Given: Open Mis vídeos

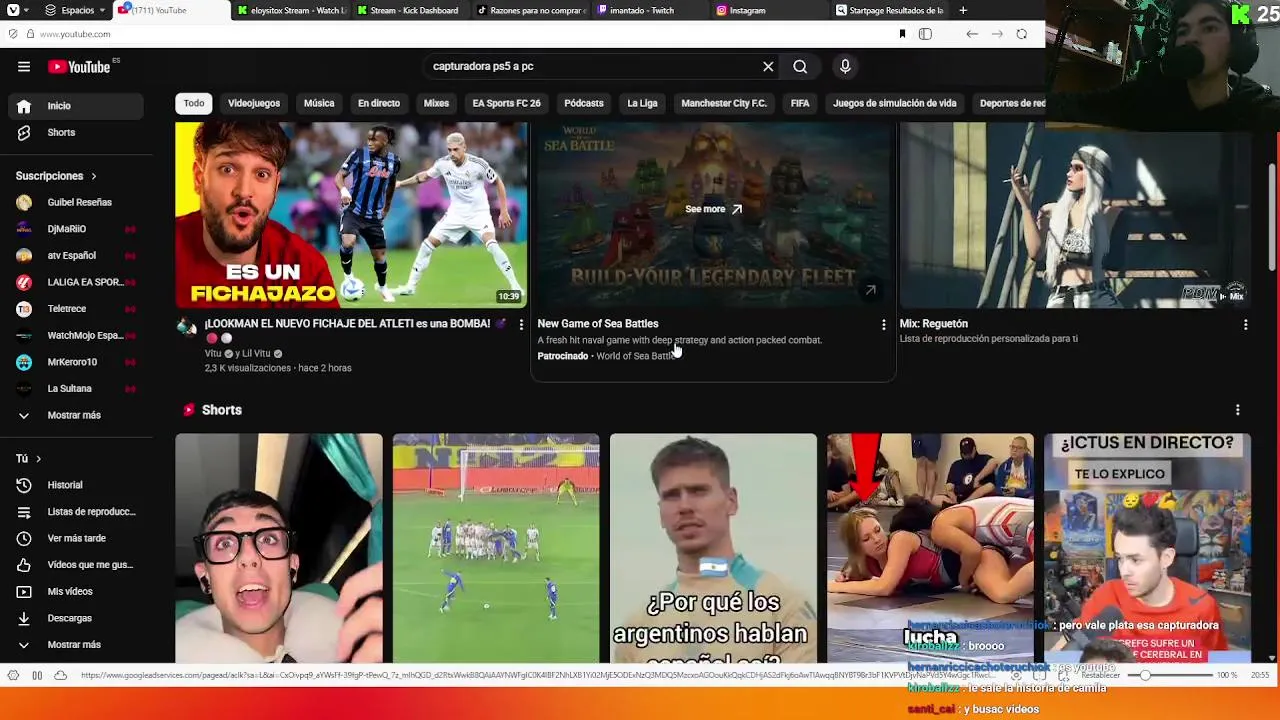Looking at the screenshot, I should tap(76, 592).
